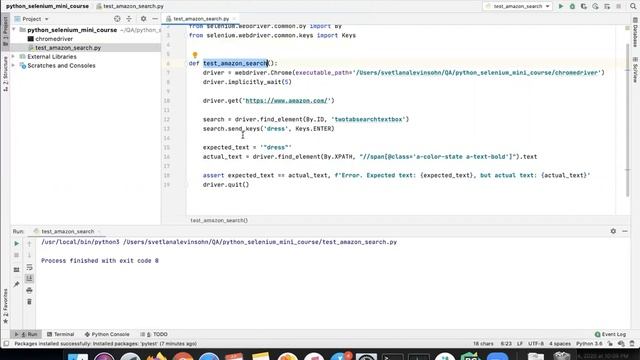Image resolution: width=640 pixels, height=360 pixels.
Task: Open the Terminal tool tab
Action: point(60,334)
